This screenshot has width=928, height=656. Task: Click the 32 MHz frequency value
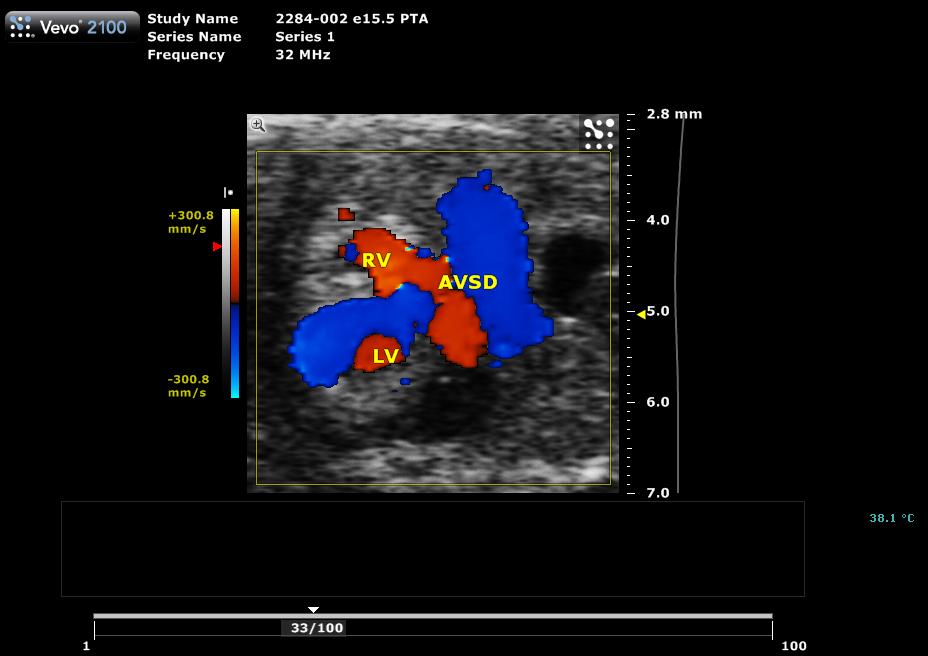point(302,54)
